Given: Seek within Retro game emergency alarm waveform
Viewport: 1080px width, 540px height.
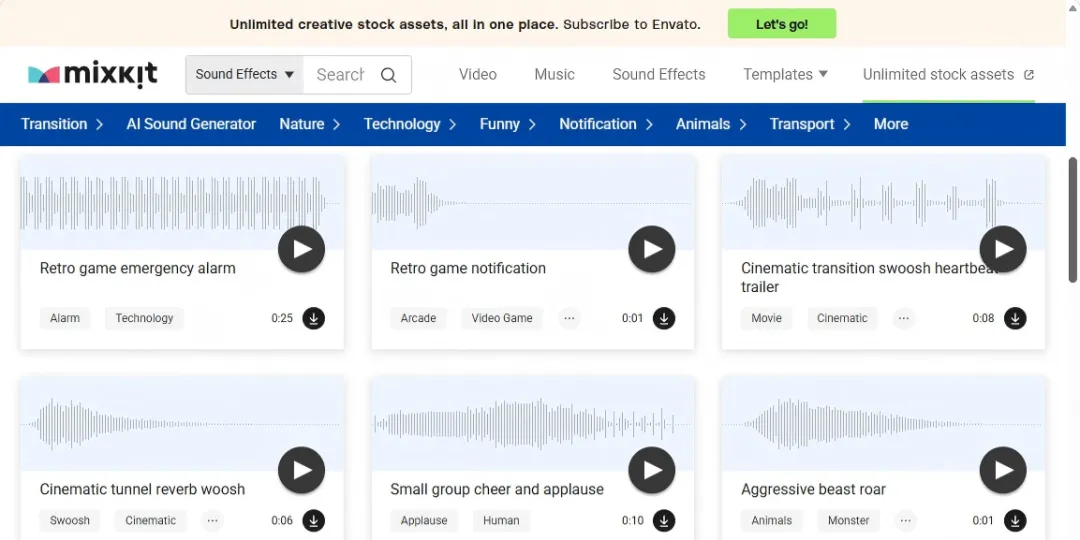Looking at the screenshot, I should [182, 203].
